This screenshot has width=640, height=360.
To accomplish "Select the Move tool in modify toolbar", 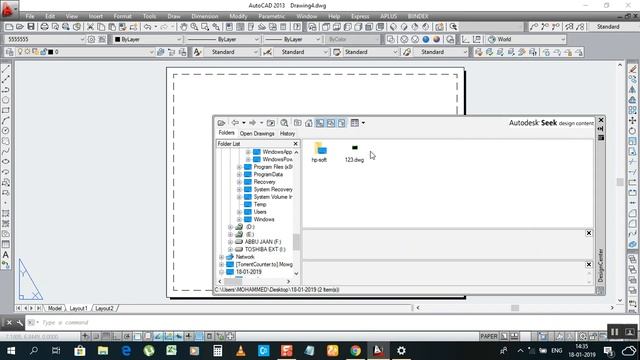I will click(632, 120).
